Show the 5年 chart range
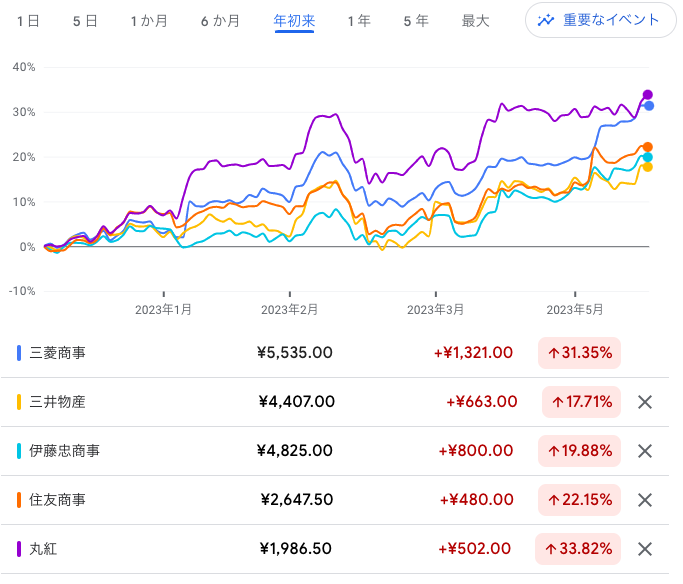683x584 pixels. pyautogui.click(x=416, y=21)
